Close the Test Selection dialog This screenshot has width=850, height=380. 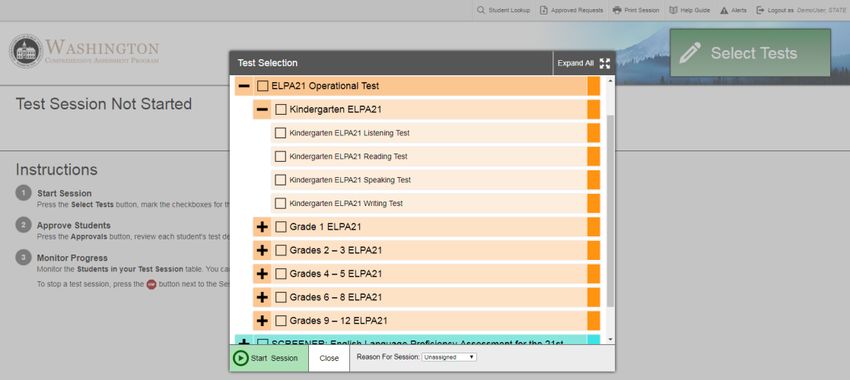(329, 358)
